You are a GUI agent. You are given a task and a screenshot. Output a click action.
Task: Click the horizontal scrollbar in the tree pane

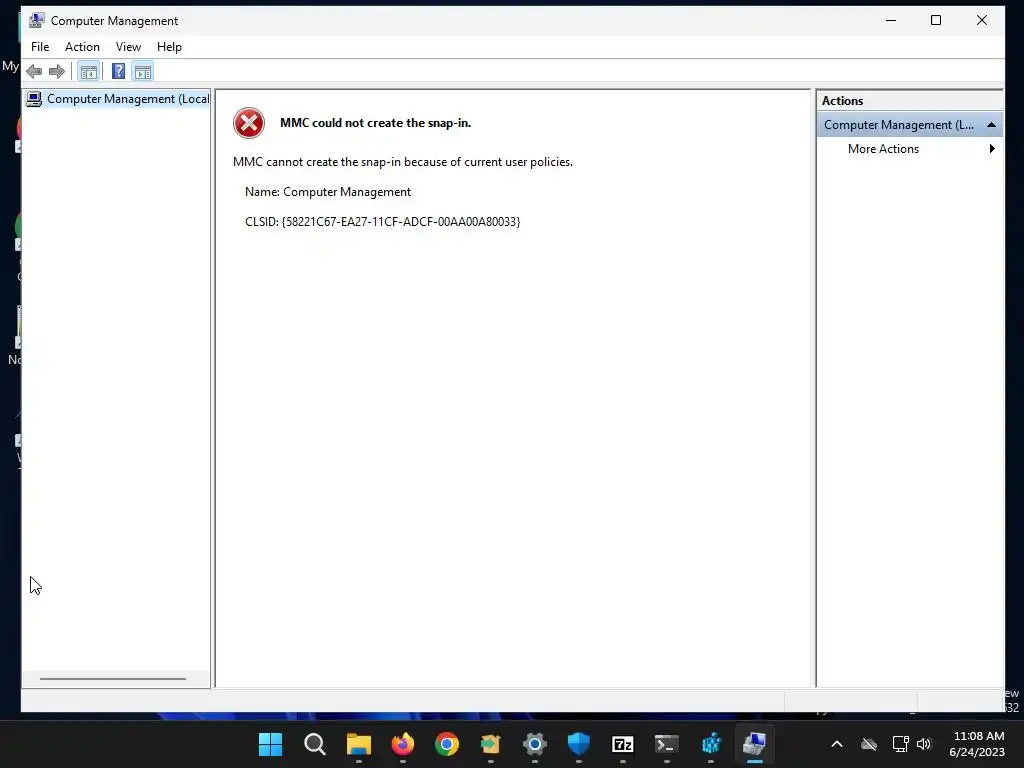click(x=113, y=679)
